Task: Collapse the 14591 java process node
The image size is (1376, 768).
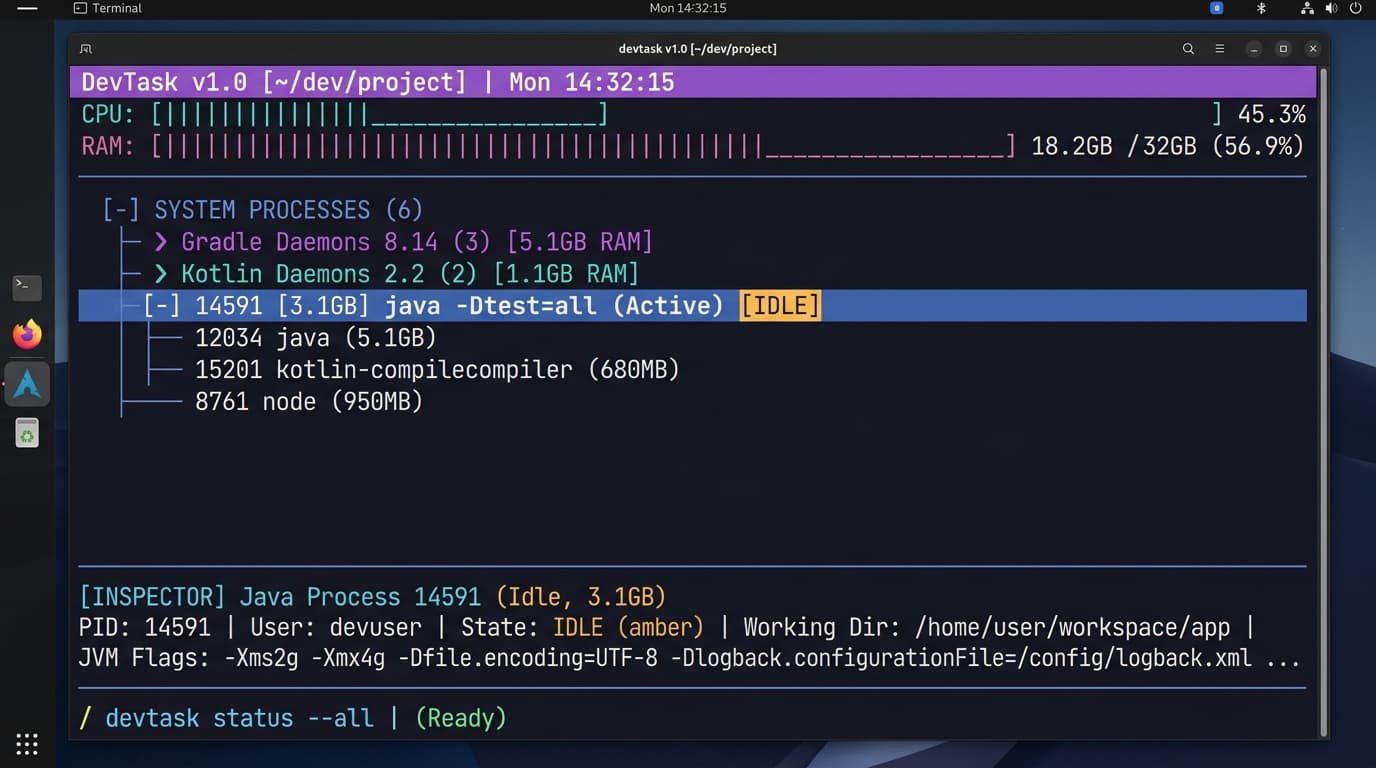Action: [x=162, y=306]
